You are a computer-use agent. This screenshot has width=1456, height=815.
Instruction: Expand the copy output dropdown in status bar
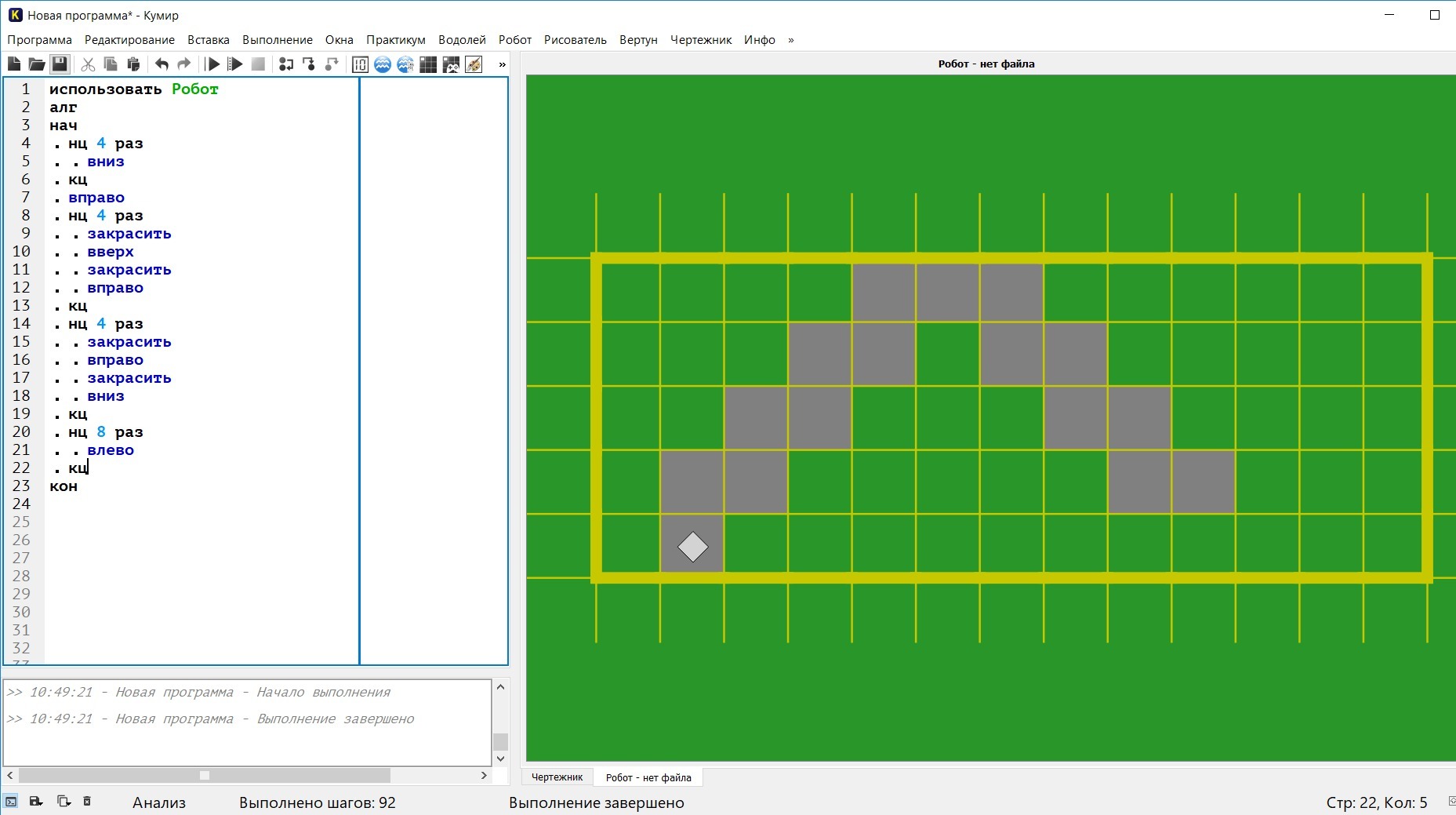[64, 802]
